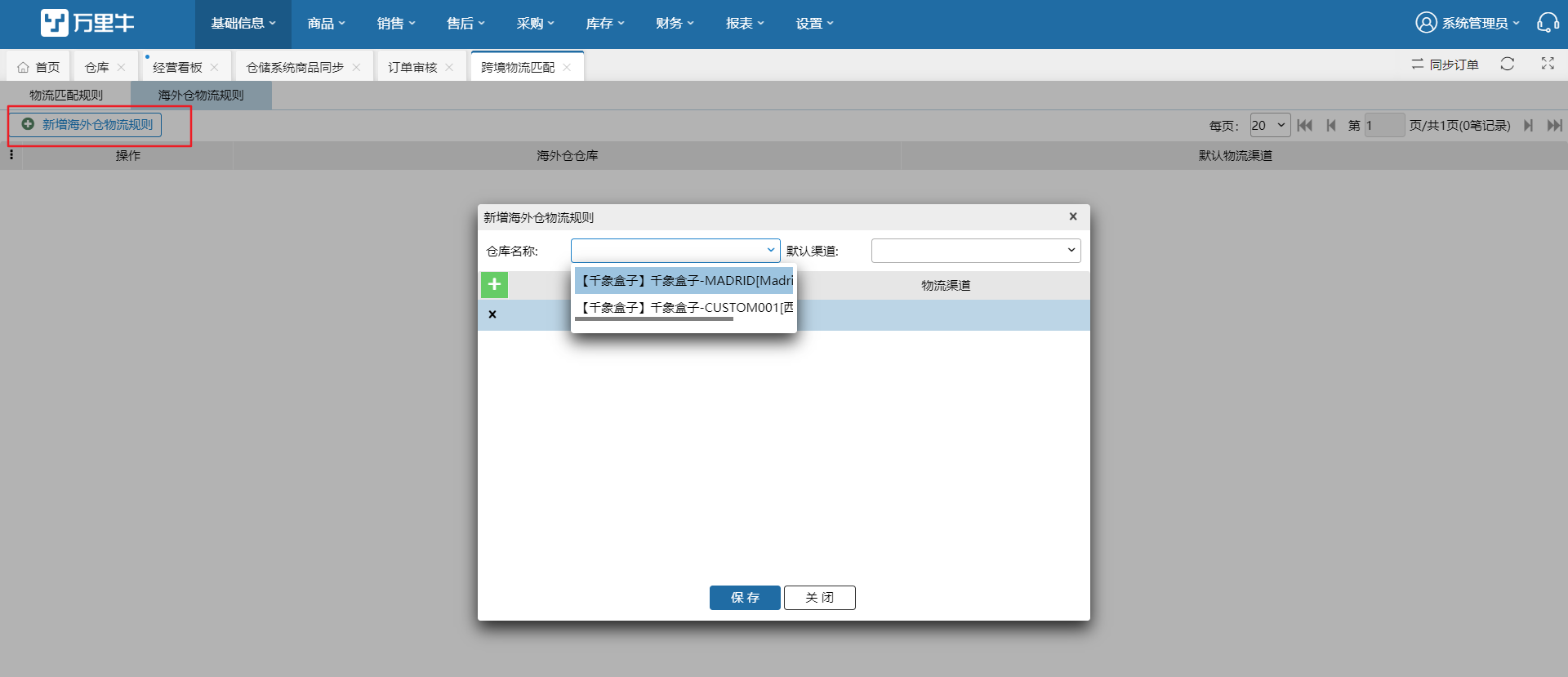Image resolution: width=1568 pixels, height=677 pixels.
Task: Click the refresh page icon
Action: (x=1508, y=64)
